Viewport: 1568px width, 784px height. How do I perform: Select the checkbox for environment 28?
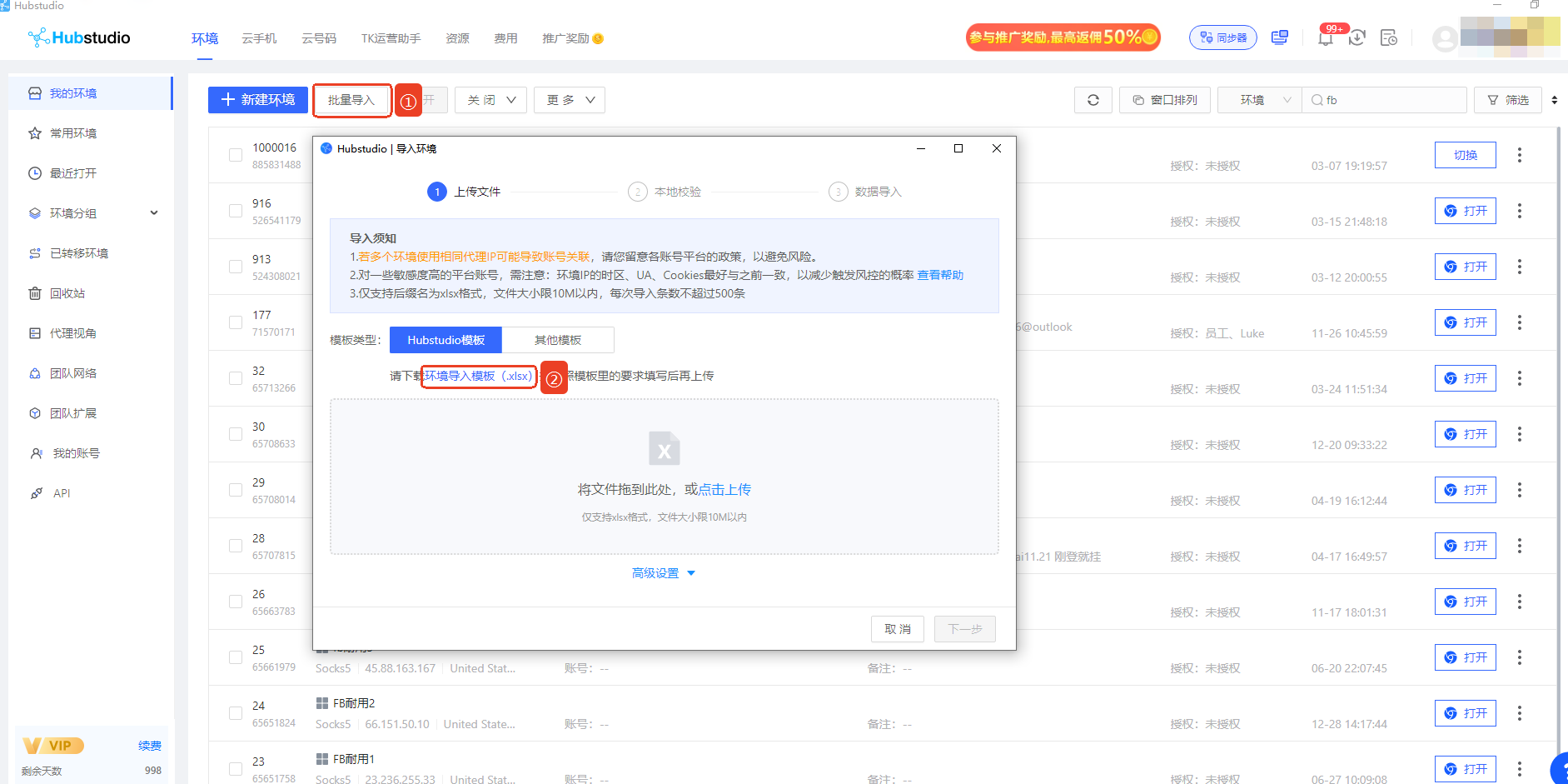pos(236,546)
